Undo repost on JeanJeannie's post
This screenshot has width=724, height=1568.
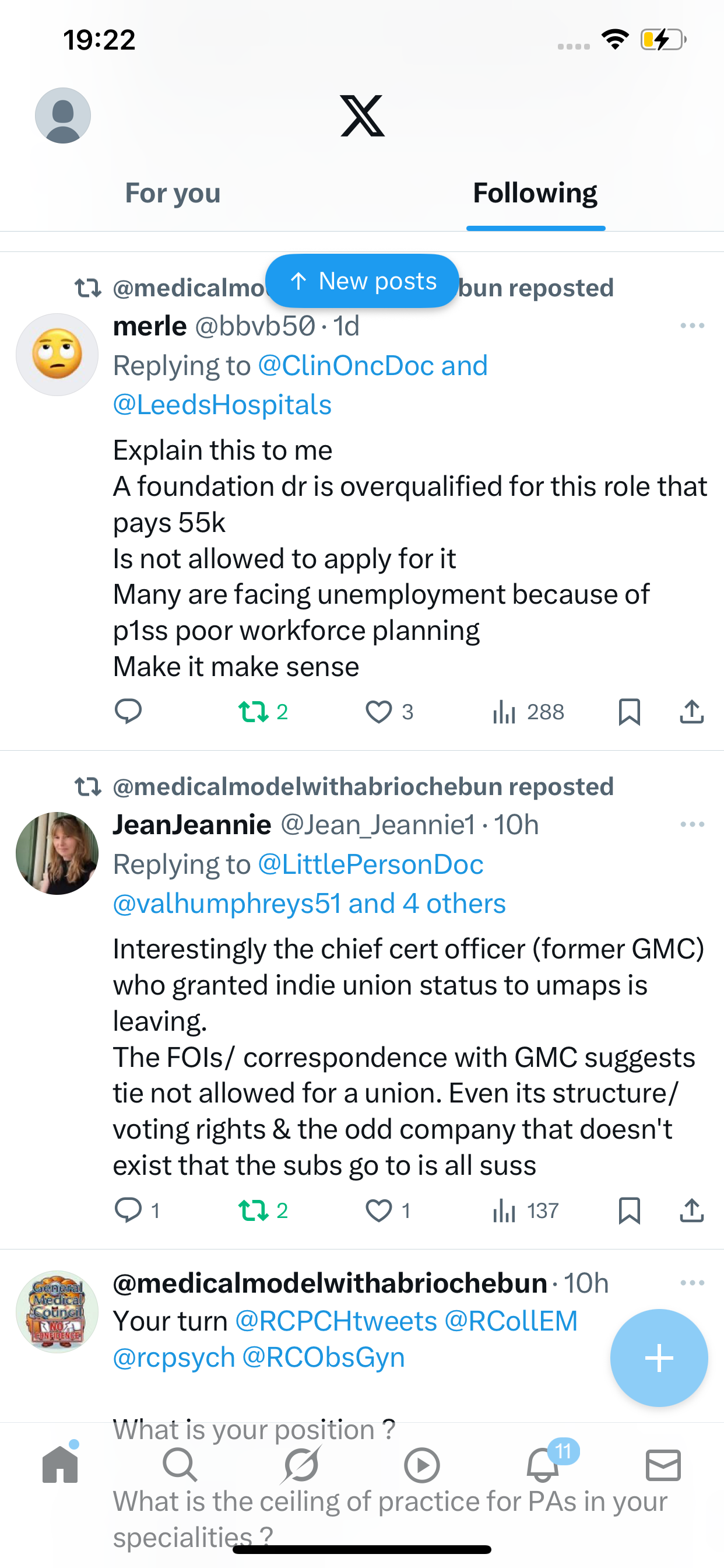[x=254, y=1210]
